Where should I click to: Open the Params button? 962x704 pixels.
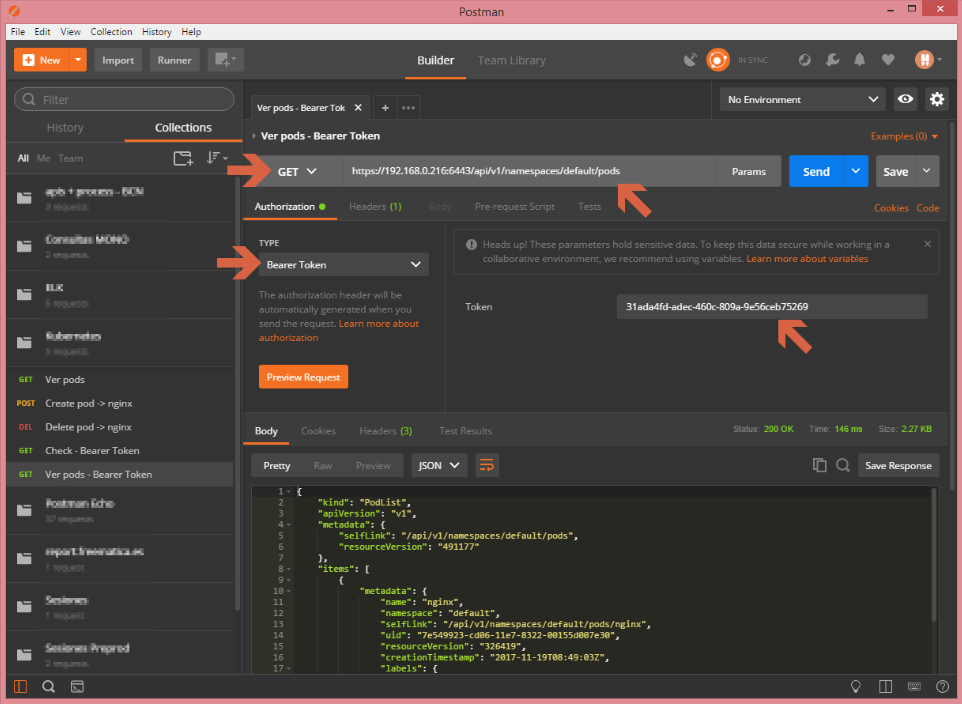[748, 172]
